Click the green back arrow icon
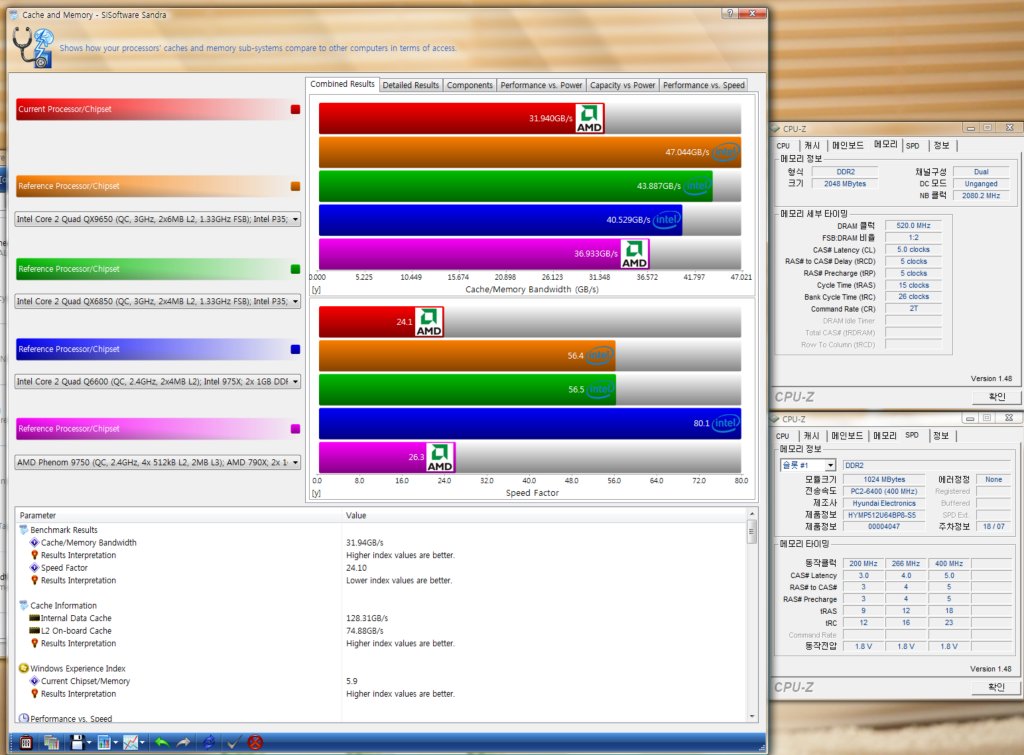 tap(162, 743)
